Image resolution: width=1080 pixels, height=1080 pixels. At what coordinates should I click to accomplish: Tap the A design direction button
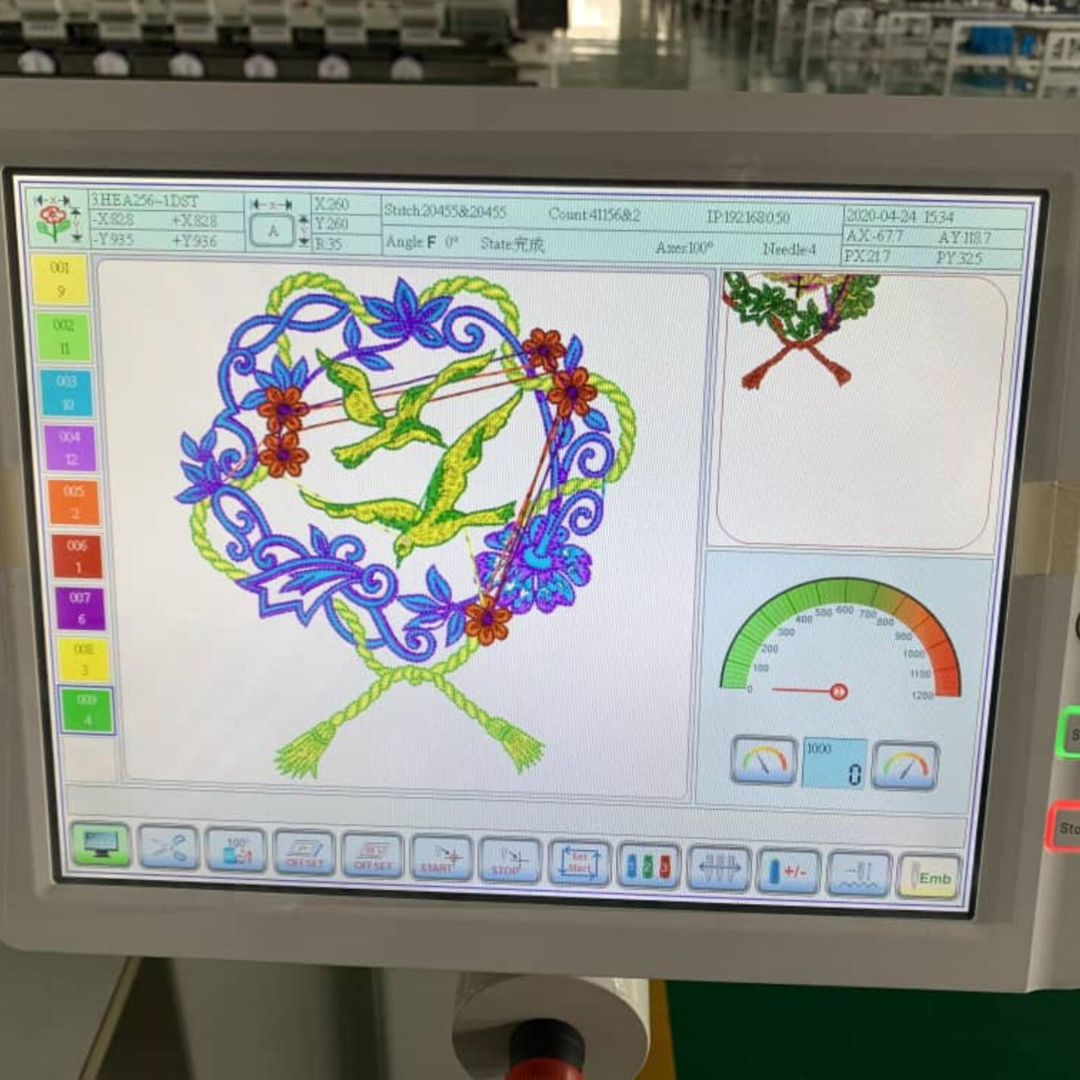(273, 231)
